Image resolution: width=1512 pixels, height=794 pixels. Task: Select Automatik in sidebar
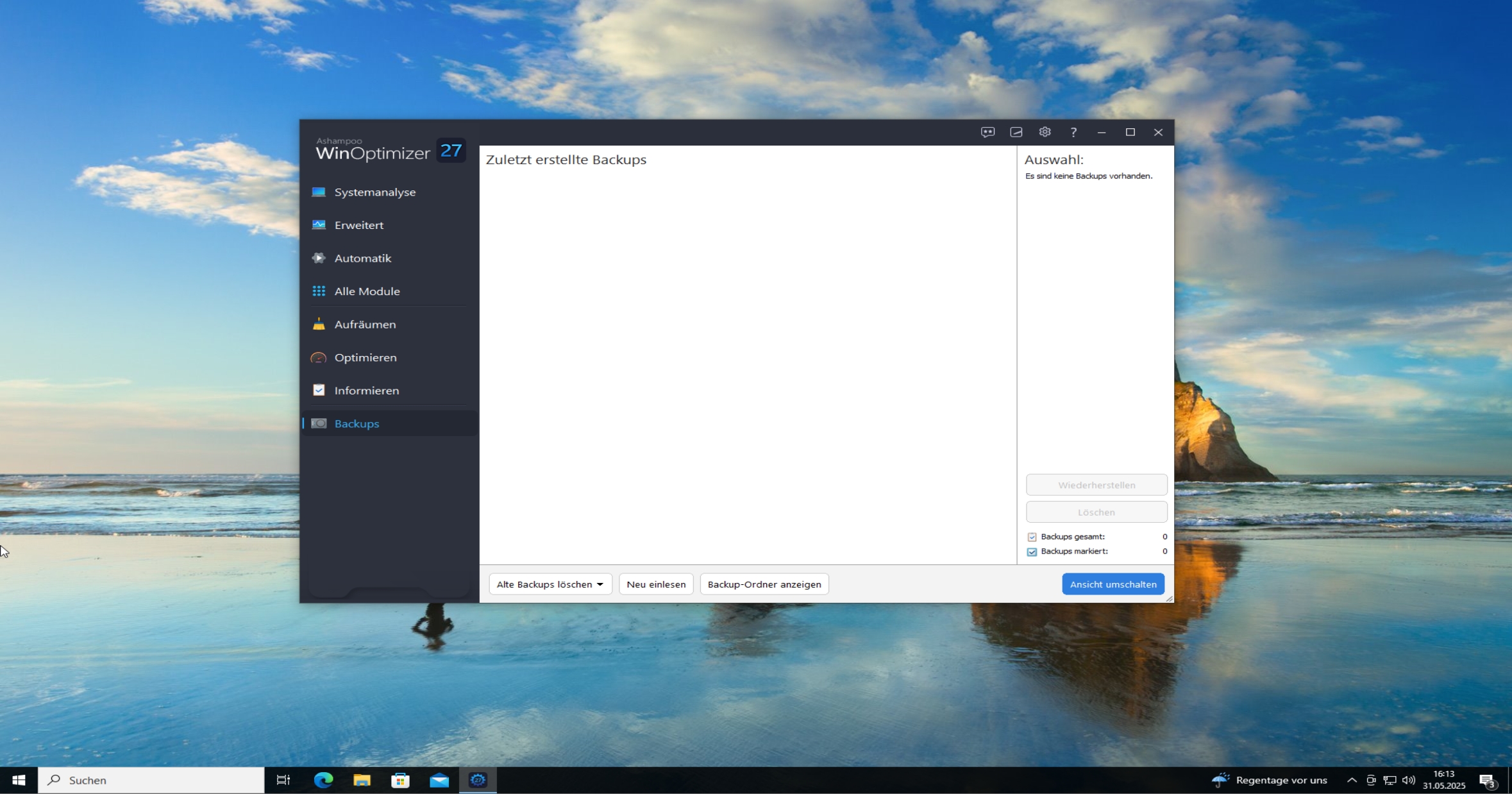391,258
